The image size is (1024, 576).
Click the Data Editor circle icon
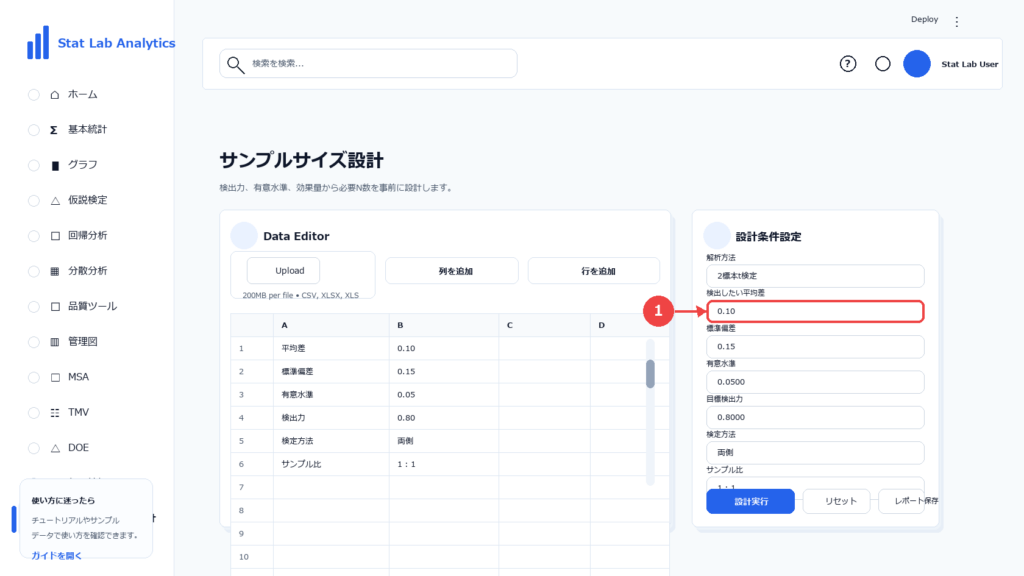click(244, 236)
